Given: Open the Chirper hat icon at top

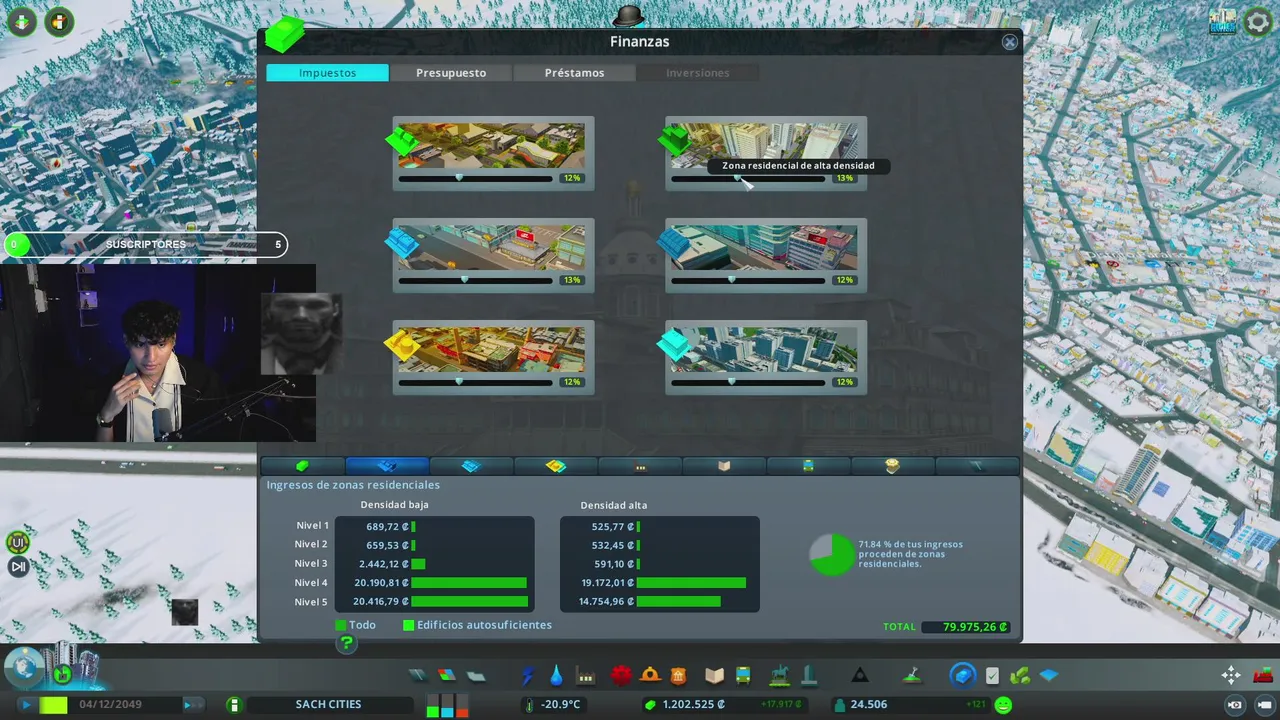Looking at the screenshot, I should click(x=628, y=14).
